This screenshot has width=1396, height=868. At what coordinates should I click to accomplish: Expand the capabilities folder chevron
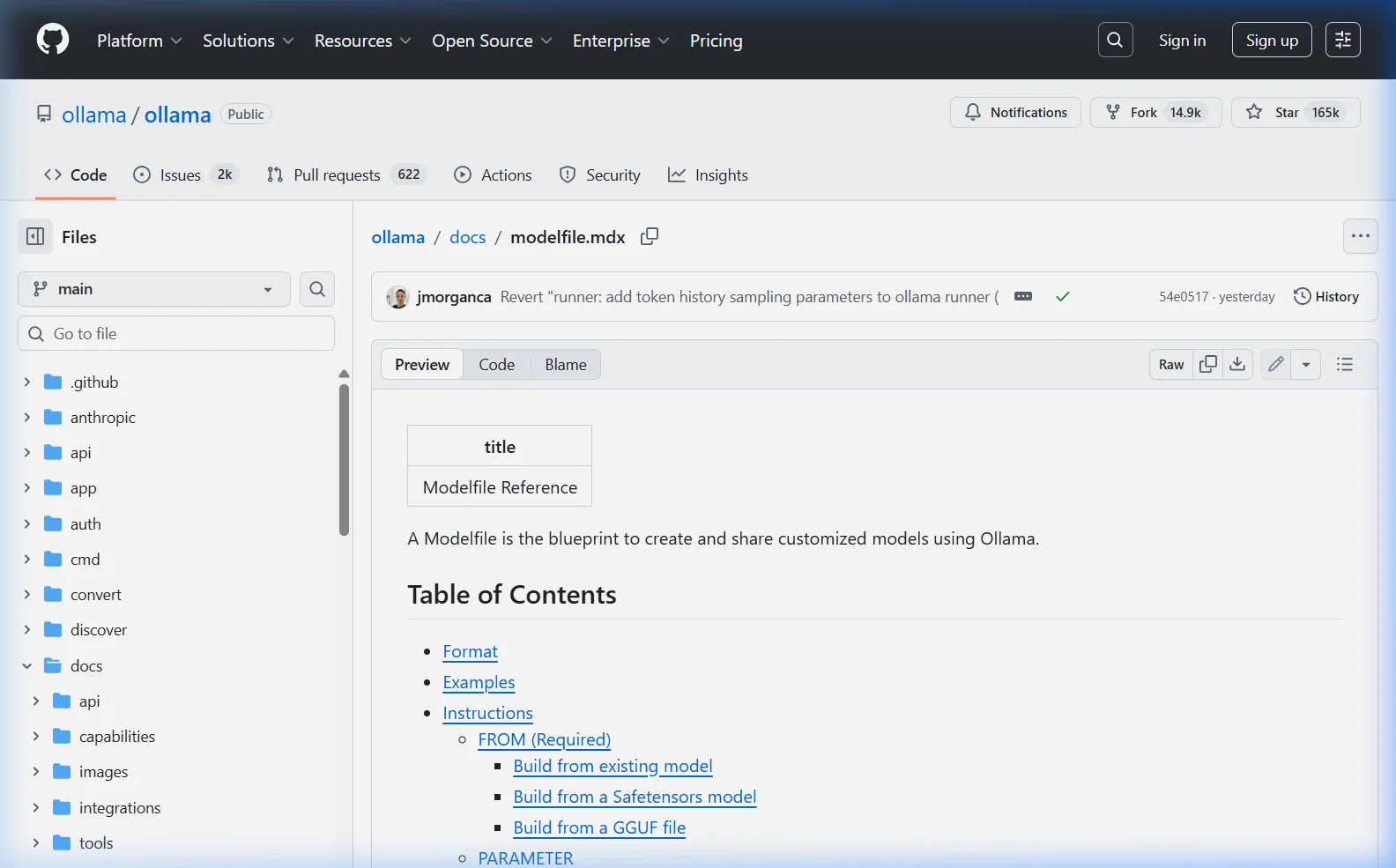pyautogui.click(x=36, y=736)
